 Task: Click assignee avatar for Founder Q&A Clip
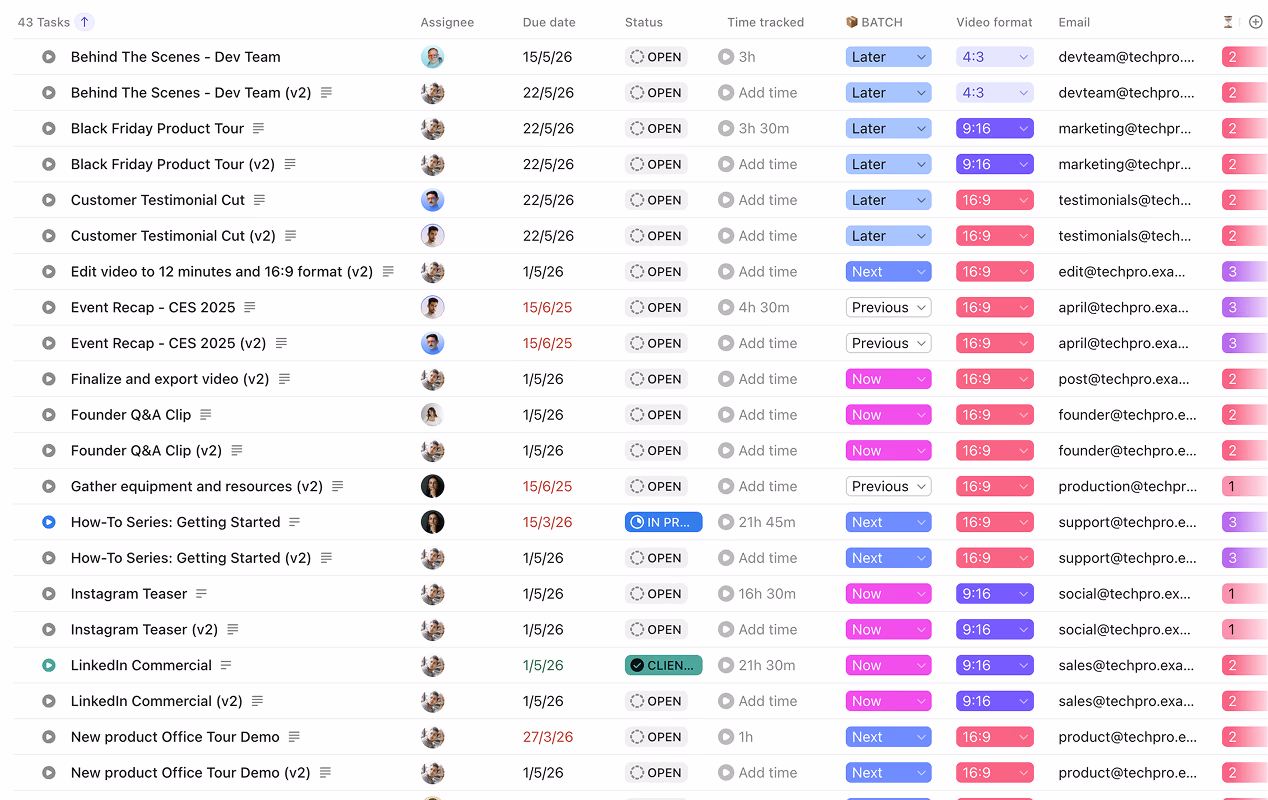(432, 415)
